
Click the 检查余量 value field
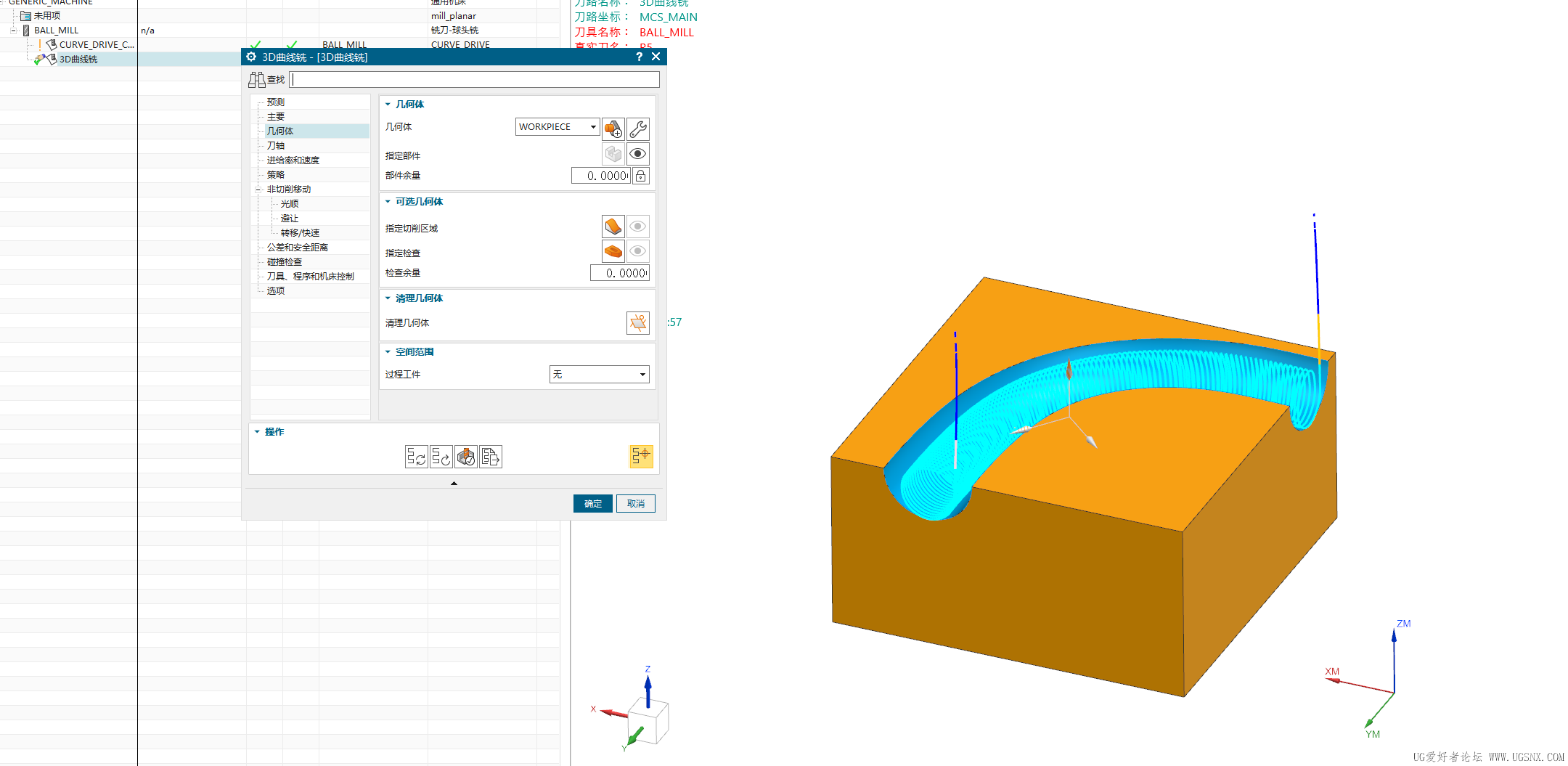(619, 273)
